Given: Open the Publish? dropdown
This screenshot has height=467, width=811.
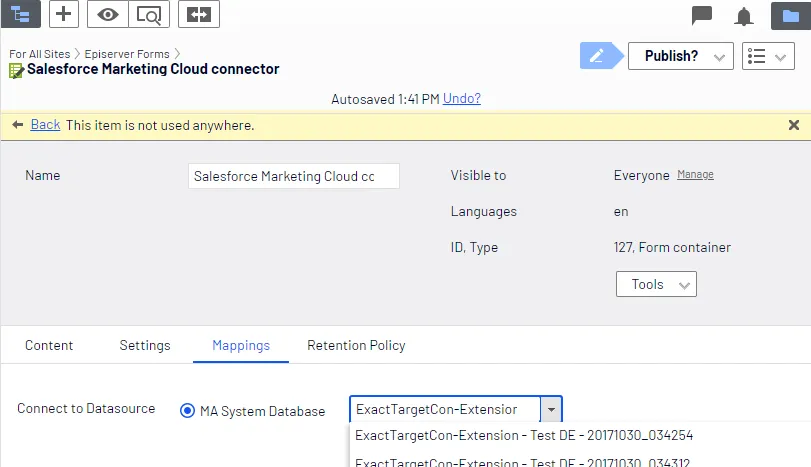Looking at the screenshot, I should tap(681, 56).
